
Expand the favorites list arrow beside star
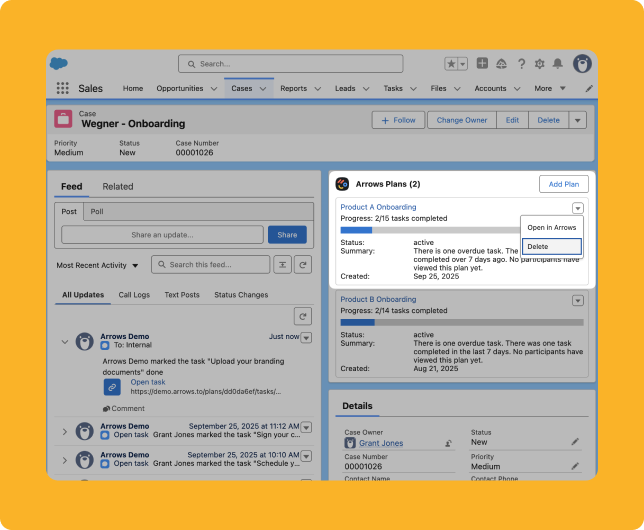coord(463,64)
